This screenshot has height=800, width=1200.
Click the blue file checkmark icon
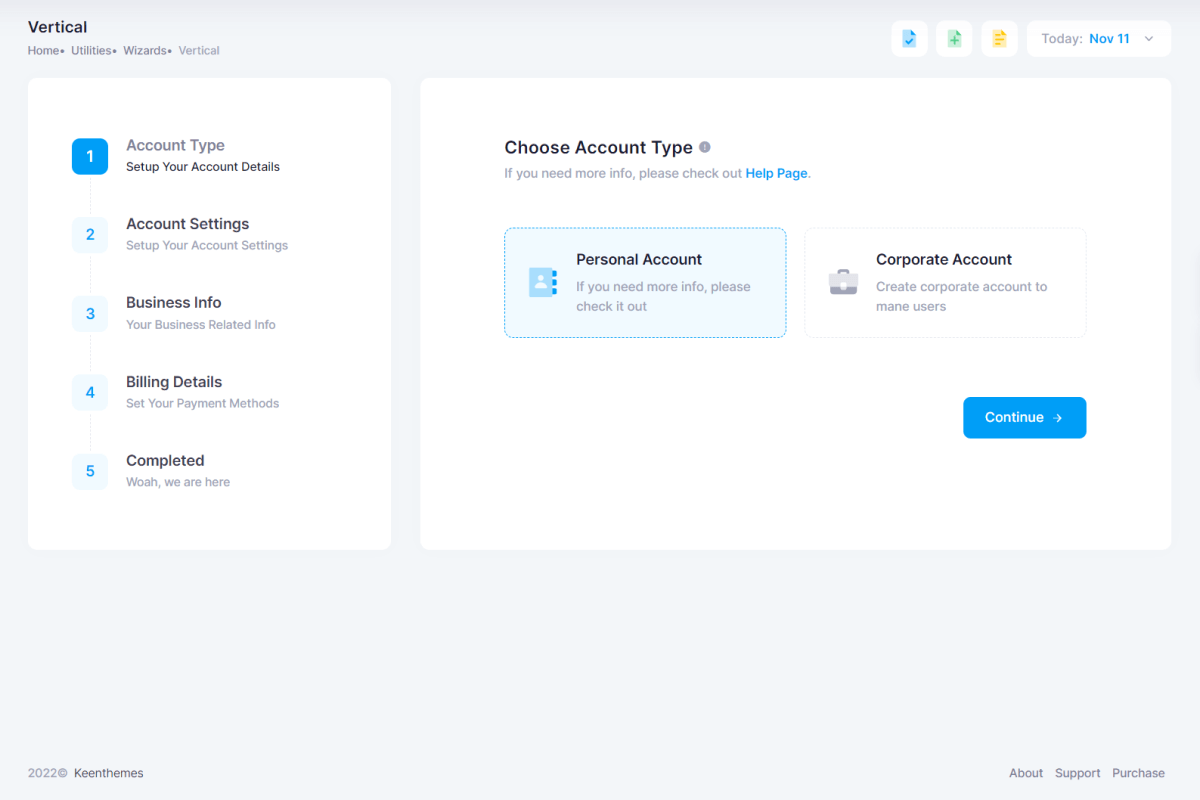coord(909,39)
